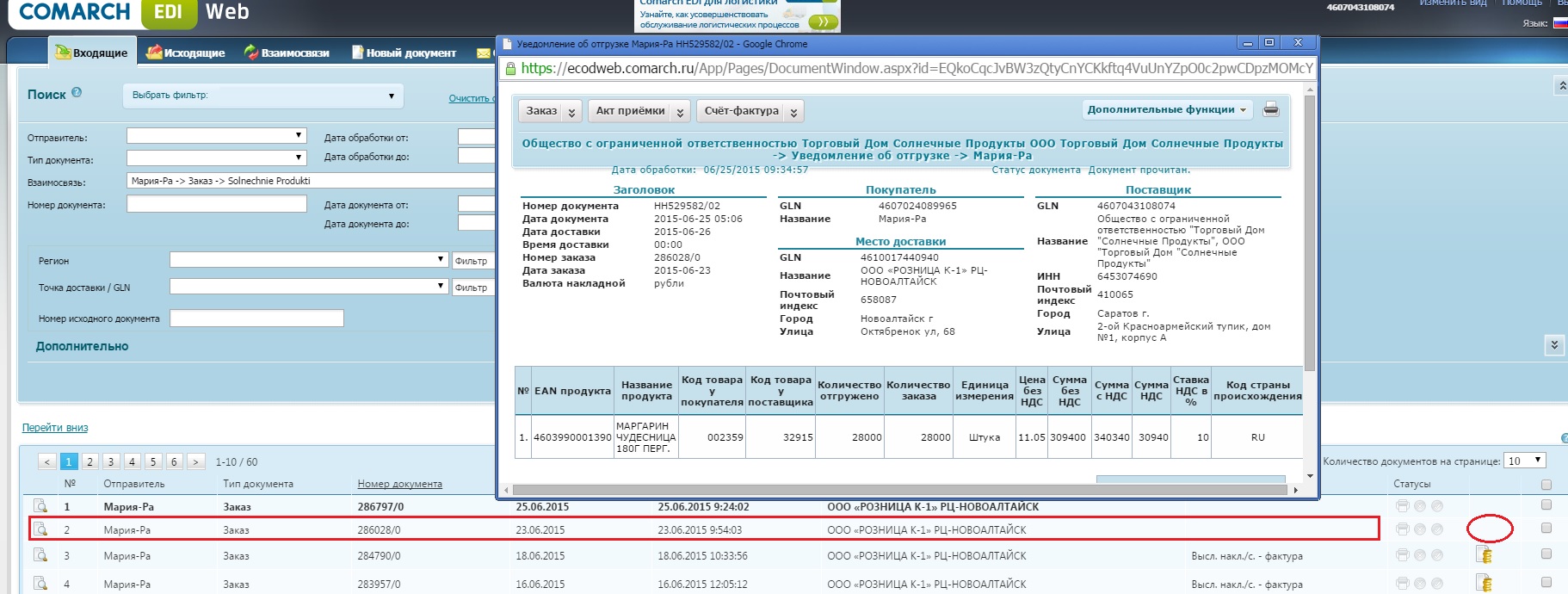Go to previous results page arrow
Viewport: 1568px width, 594px height.
[47, 461]
